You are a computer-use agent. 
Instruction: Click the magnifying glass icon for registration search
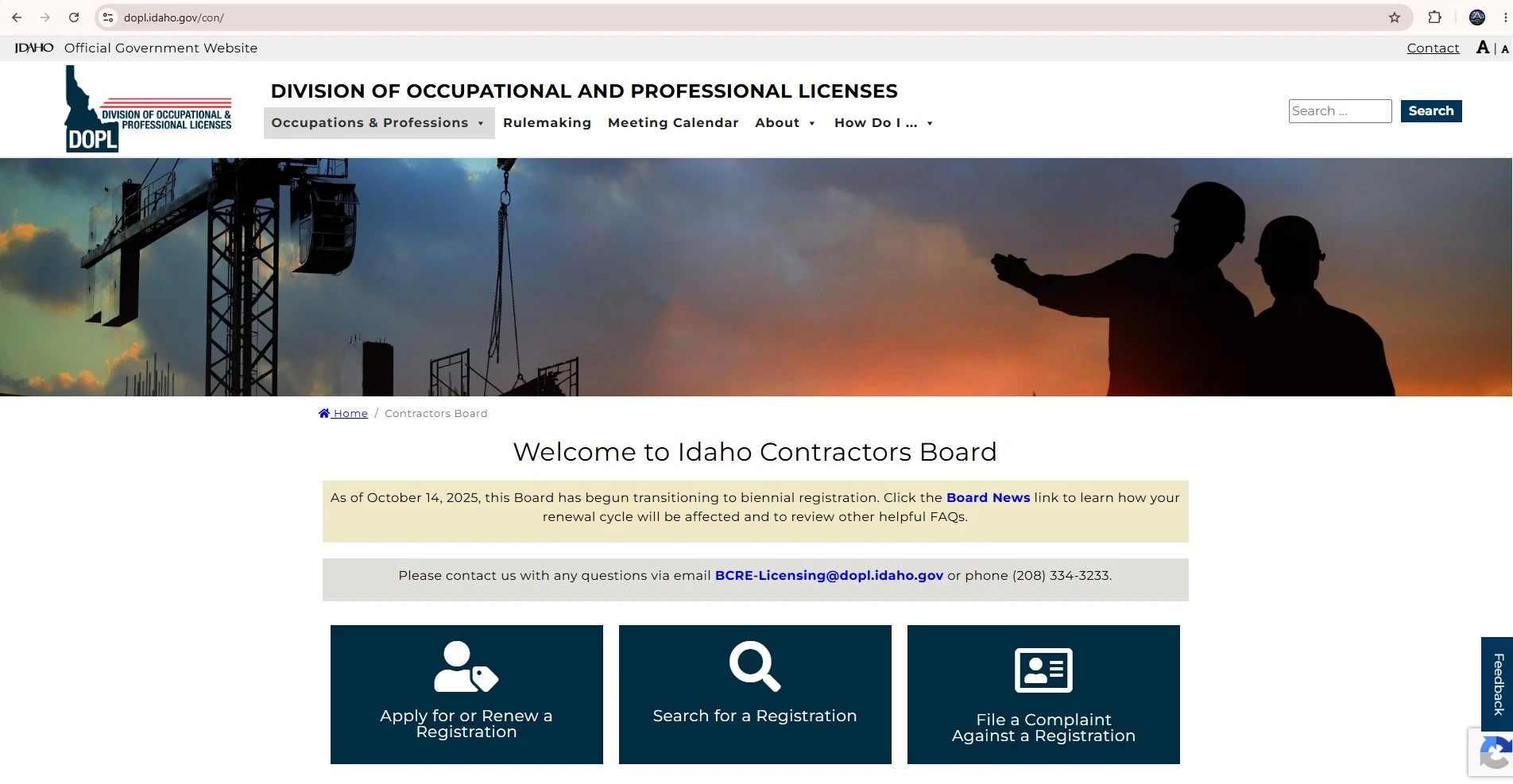coord(755,666)
